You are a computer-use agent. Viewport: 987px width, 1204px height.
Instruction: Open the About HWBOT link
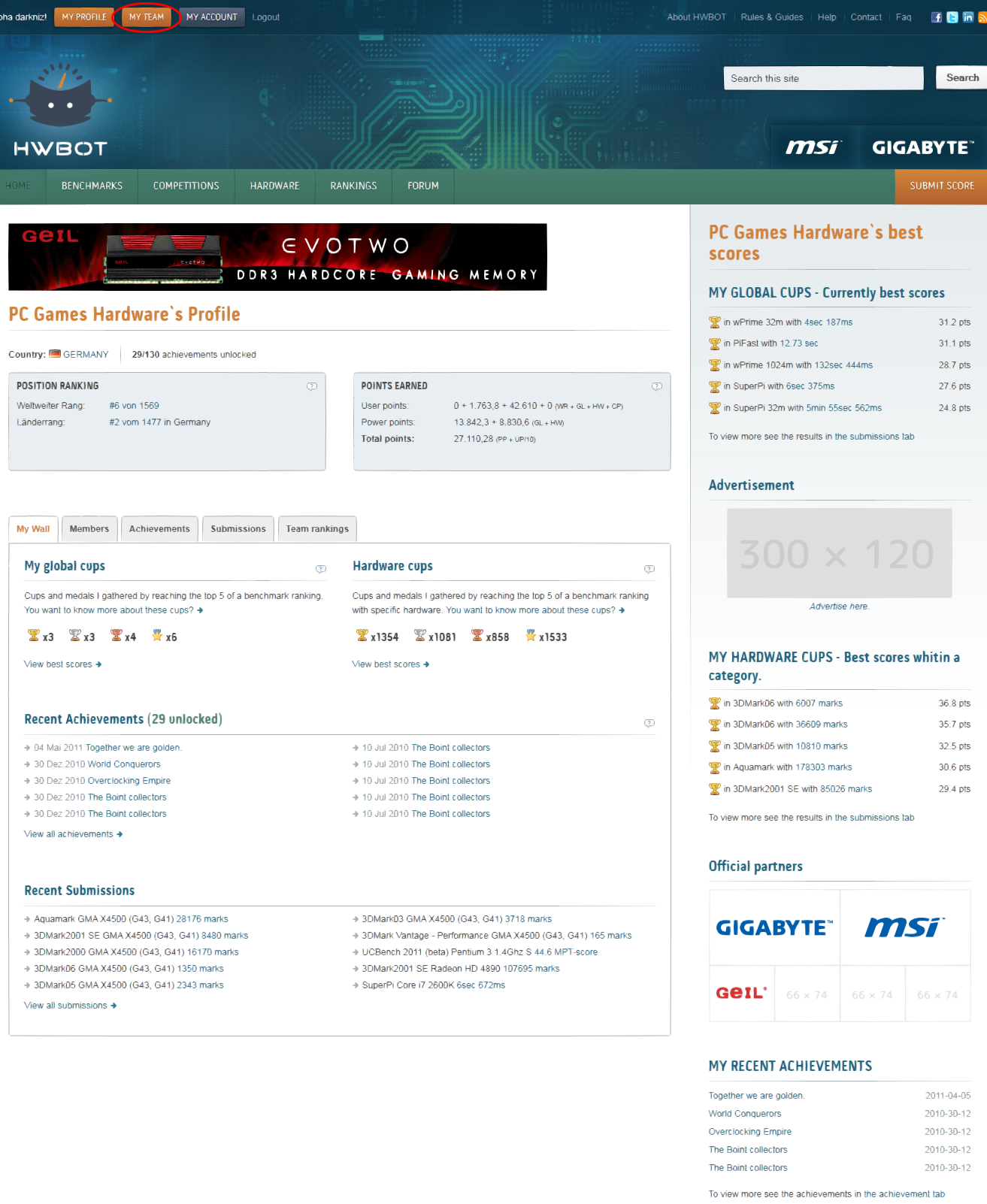tap(697, 17)
